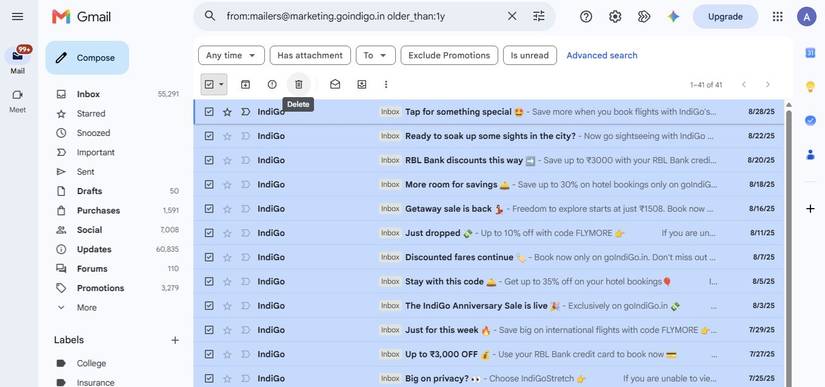Archive selected emails with the archive icon

(245, 84)
